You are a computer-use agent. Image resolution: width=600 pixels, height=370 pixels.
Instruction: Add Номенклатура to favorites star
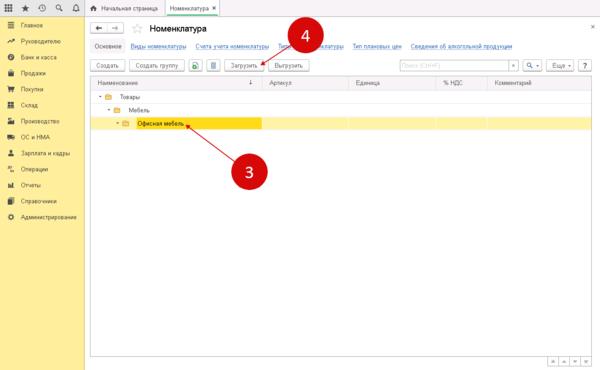(137, 28)
